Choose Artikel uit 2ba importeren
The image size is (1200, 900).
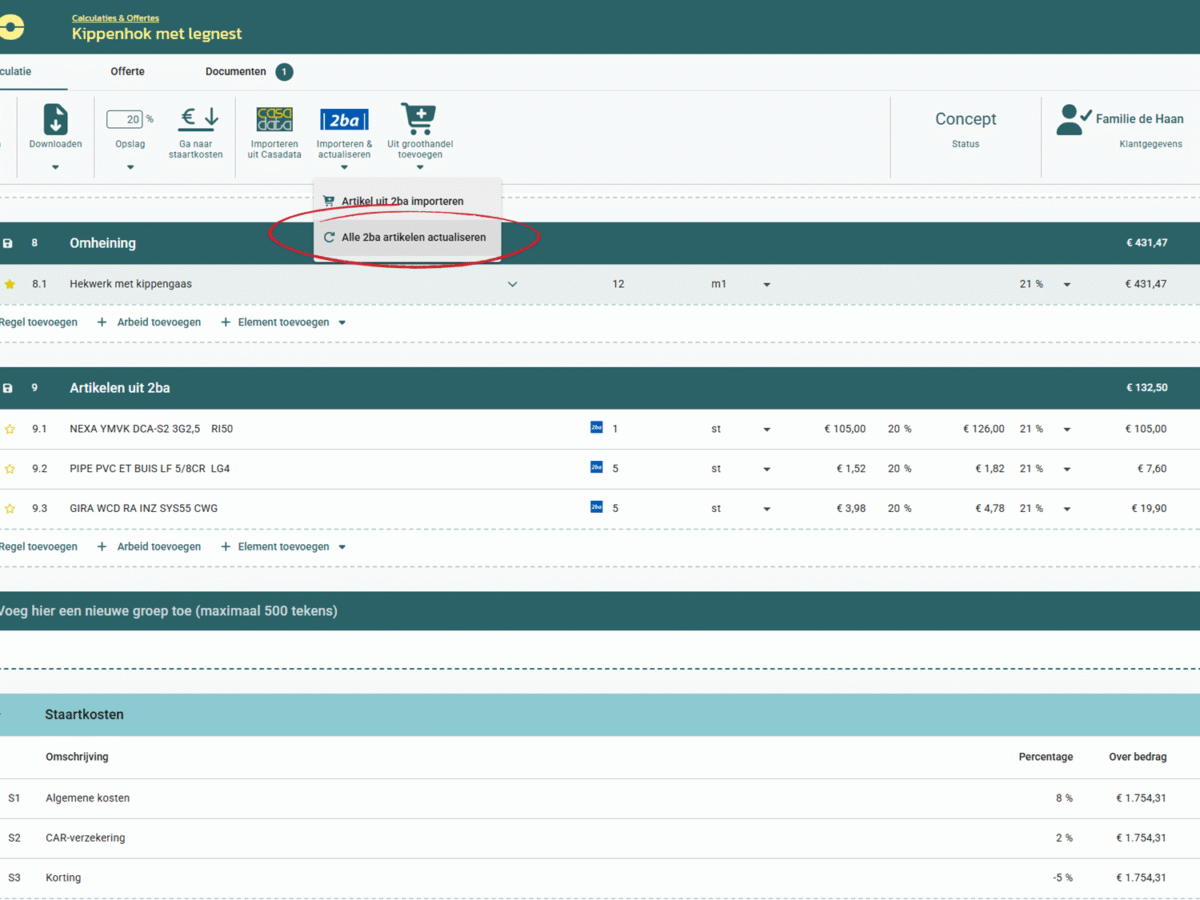(x=402, y=201)
